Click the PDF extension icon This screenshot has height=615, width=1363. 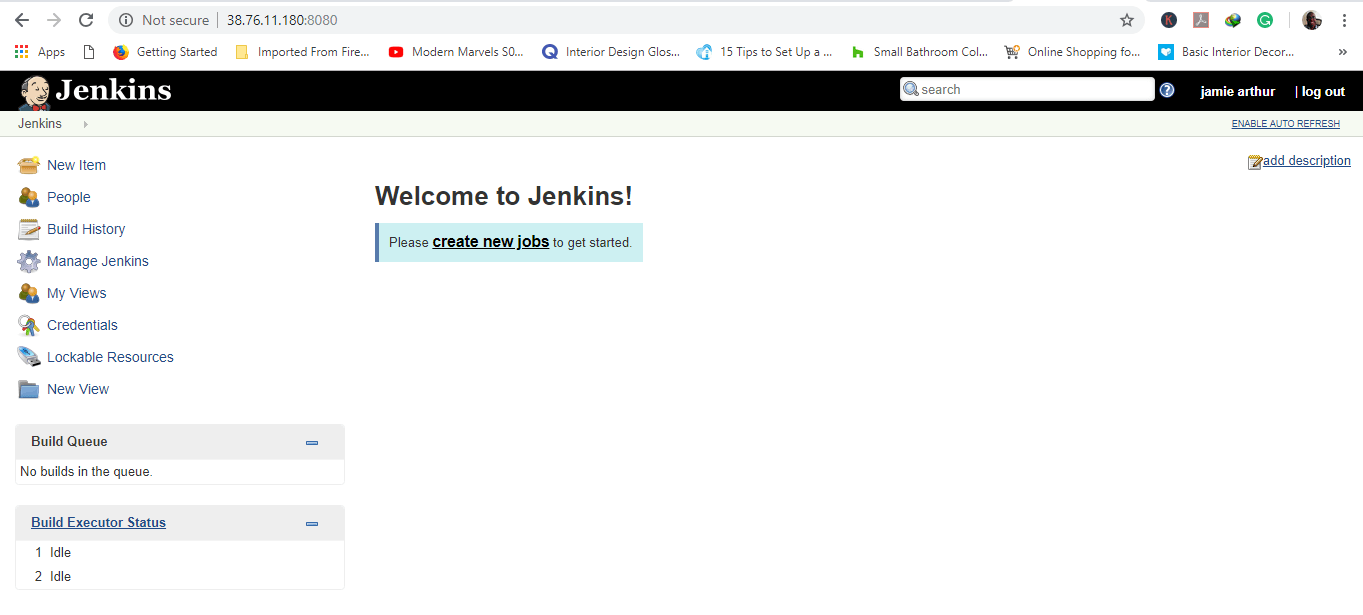1201,20
